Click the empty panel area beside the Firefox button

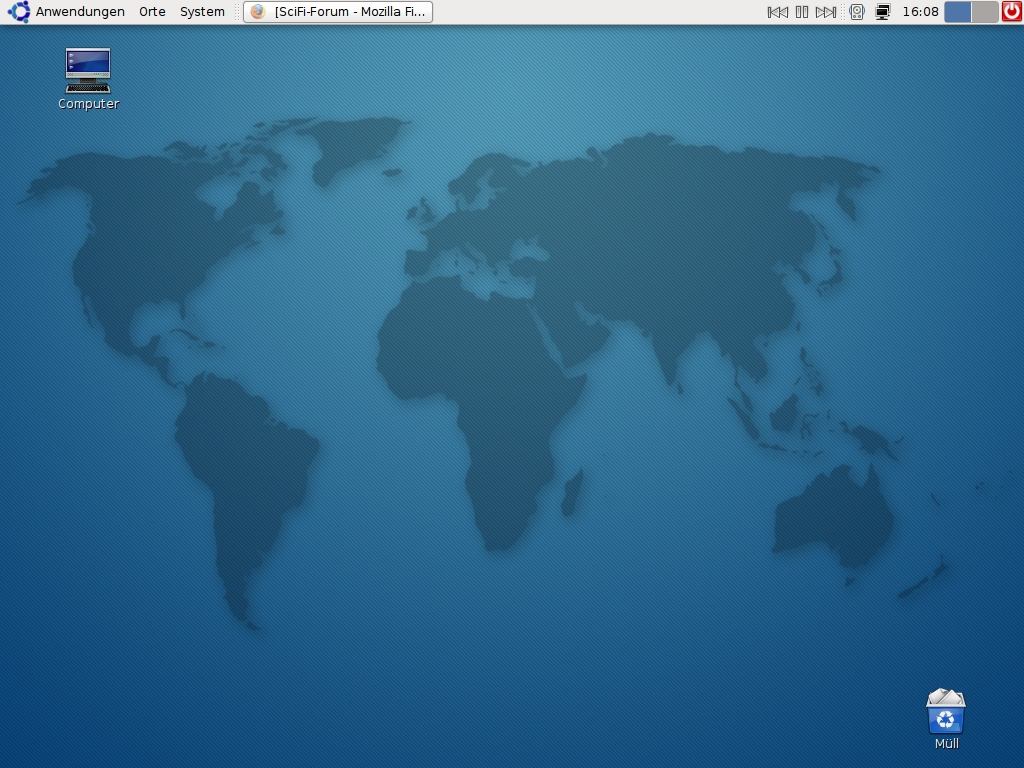pos(600,12)
